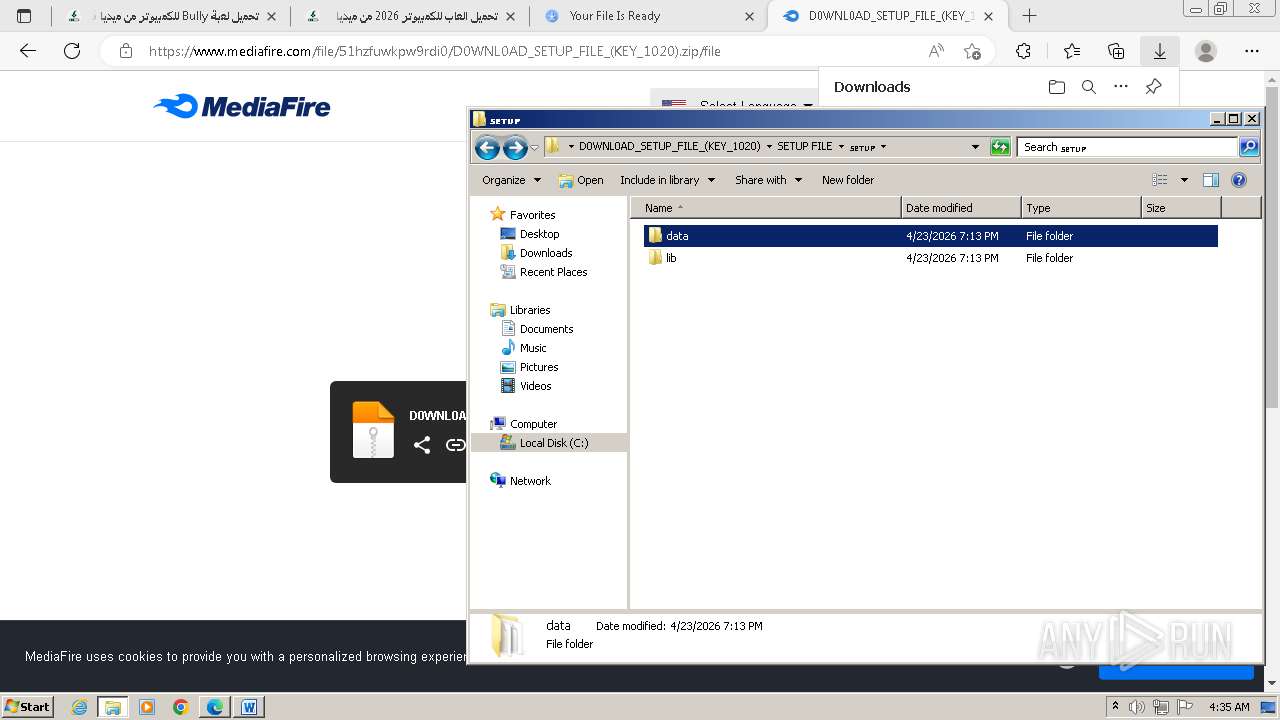1280x720 pixels.
Task: Click the MediaFire copy link icon
Action: tap(455, 445)
